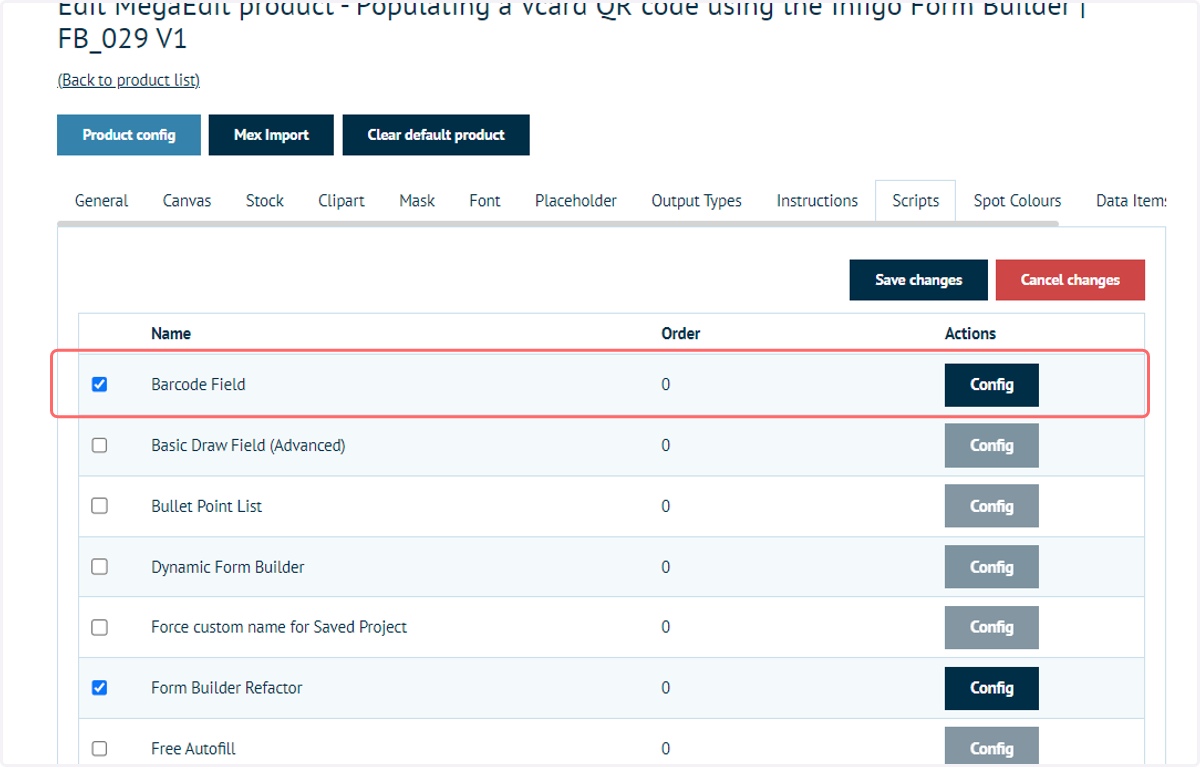Open the Output Types tab

click(x=697, y=201)
